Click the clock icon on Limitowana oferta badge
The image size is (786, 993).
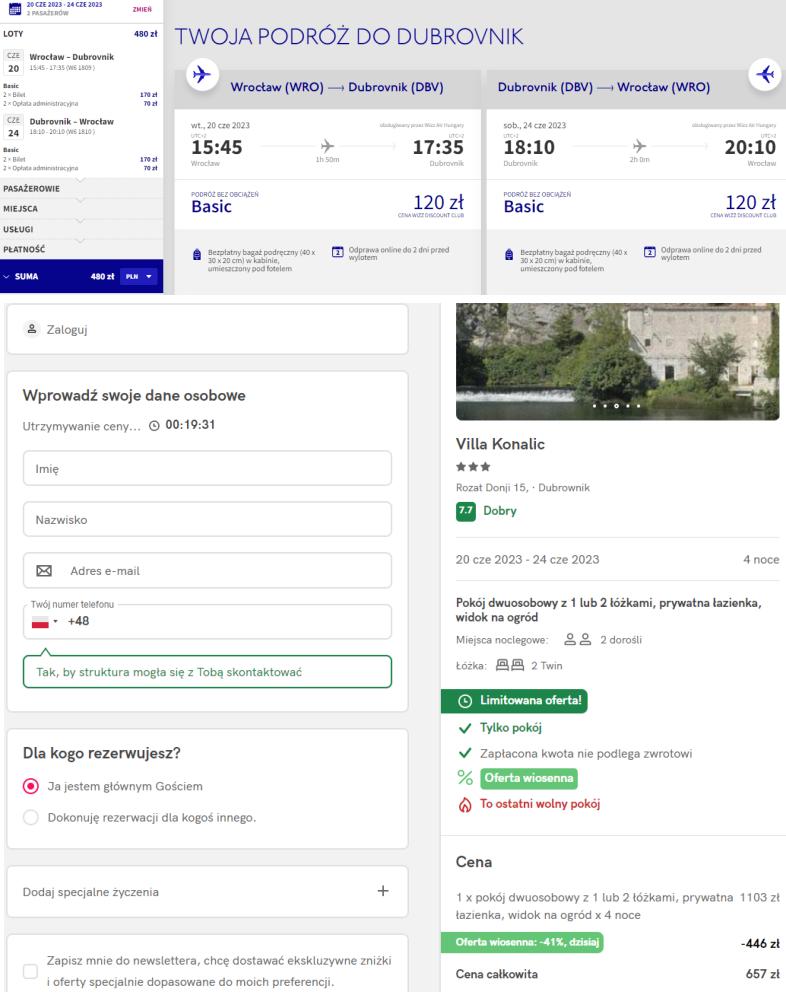tap(465, 701)
